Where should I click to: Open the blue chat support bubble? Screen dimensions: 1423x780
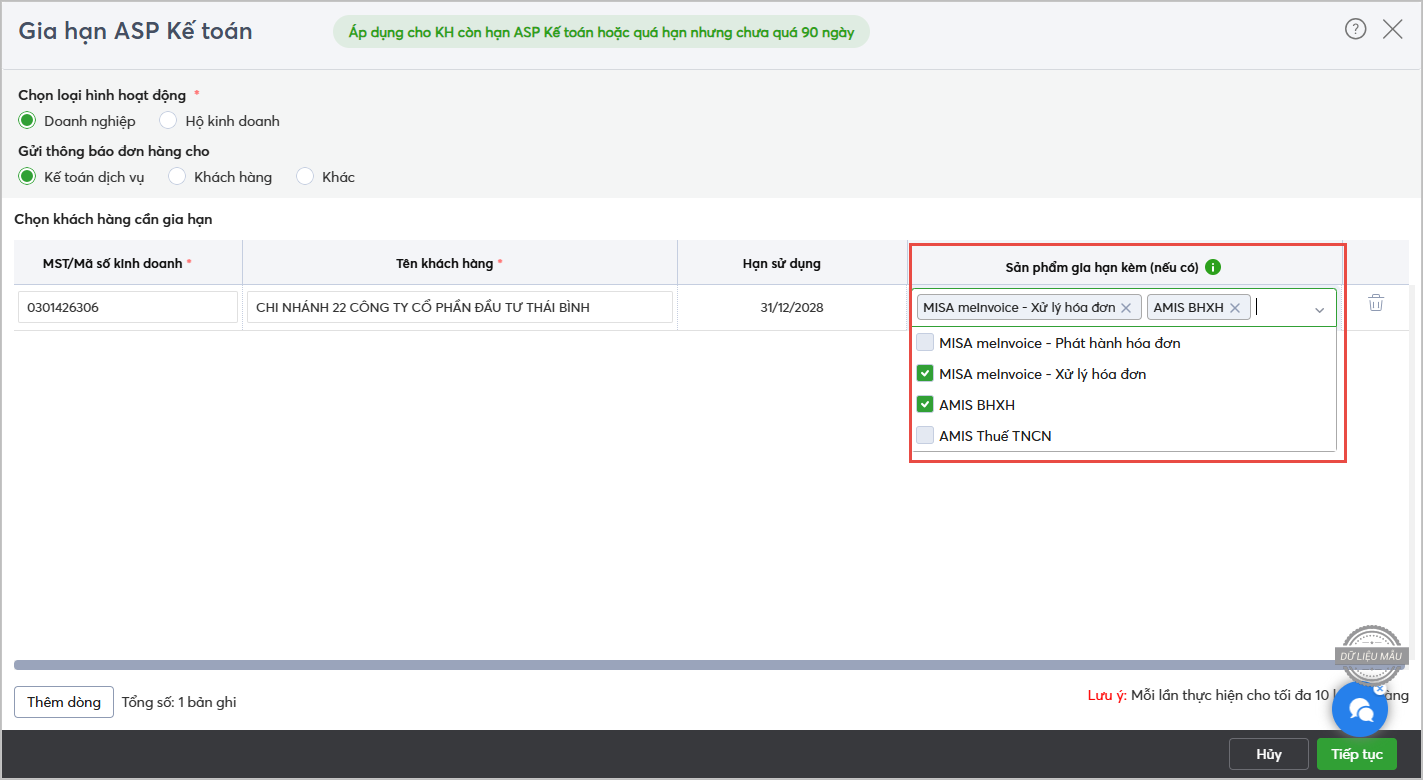[x=1360, y=710]
